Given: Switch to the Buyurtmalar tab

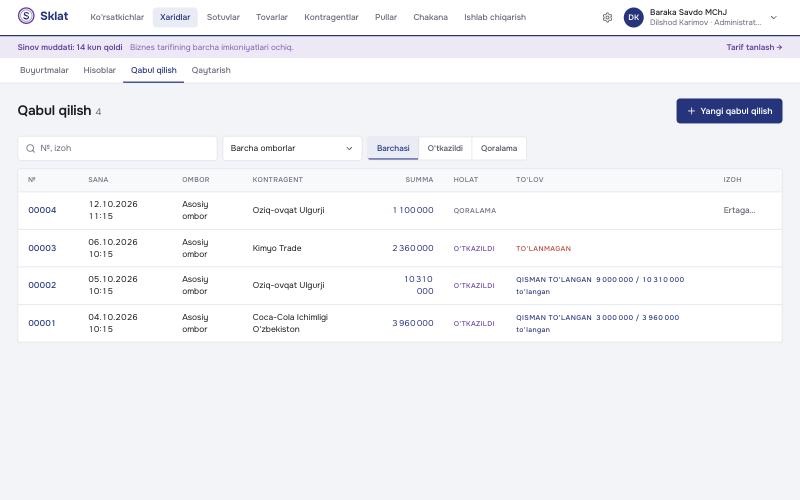Looking at the screenshot, I should coord(44,70).
